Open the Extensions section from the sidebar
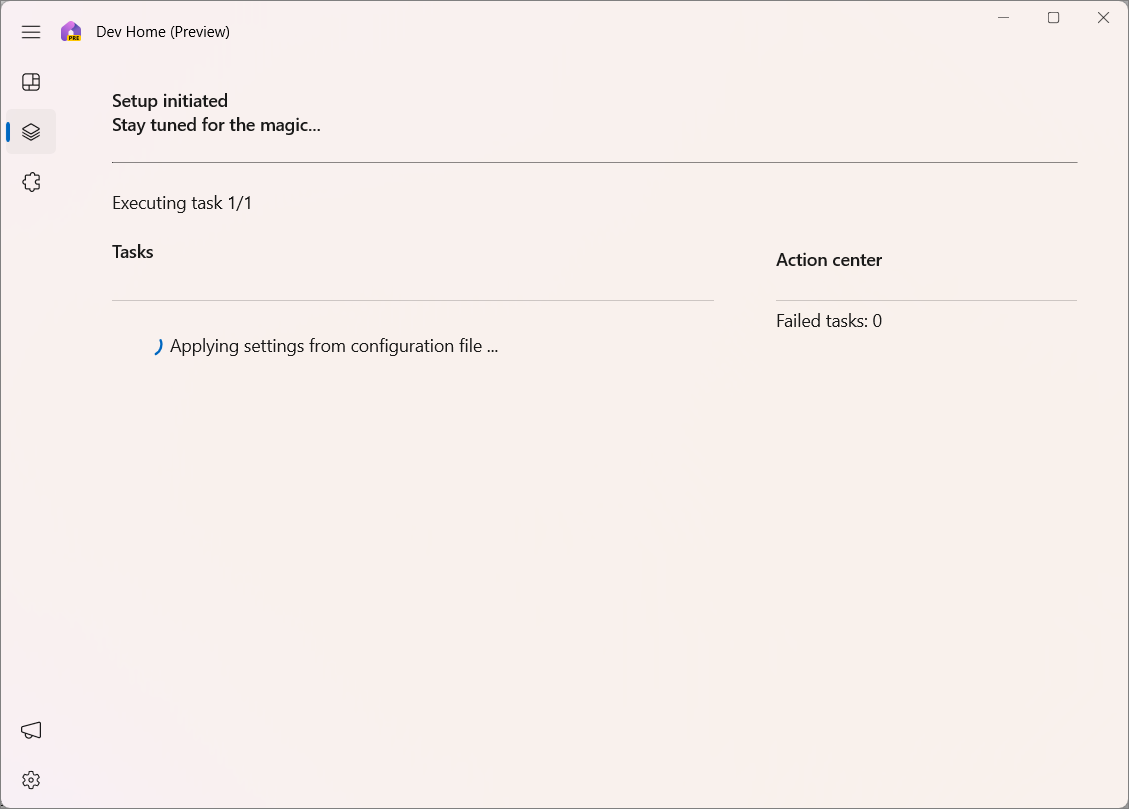The image size is (1129, 809). (31, 181)
